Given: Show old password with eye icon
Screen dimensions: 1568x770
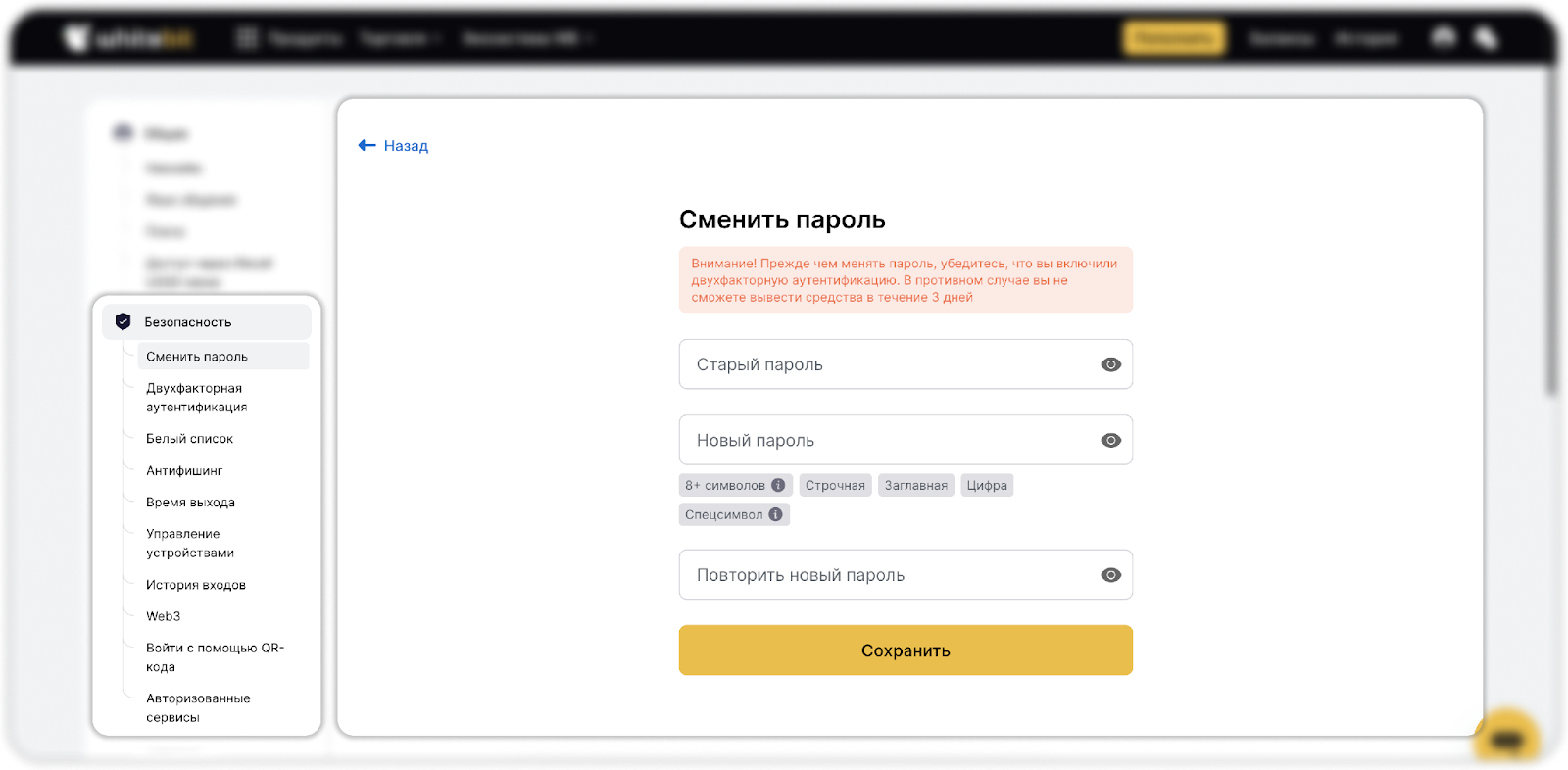Looking at the screenshot, I should point(1110,364).
